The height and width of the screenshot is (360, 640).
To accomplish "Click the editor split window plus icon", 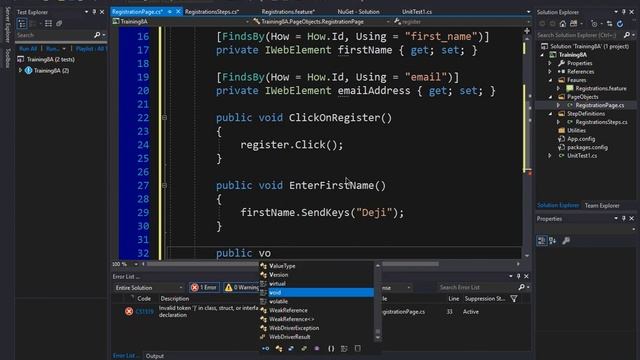I will (527, 31).
